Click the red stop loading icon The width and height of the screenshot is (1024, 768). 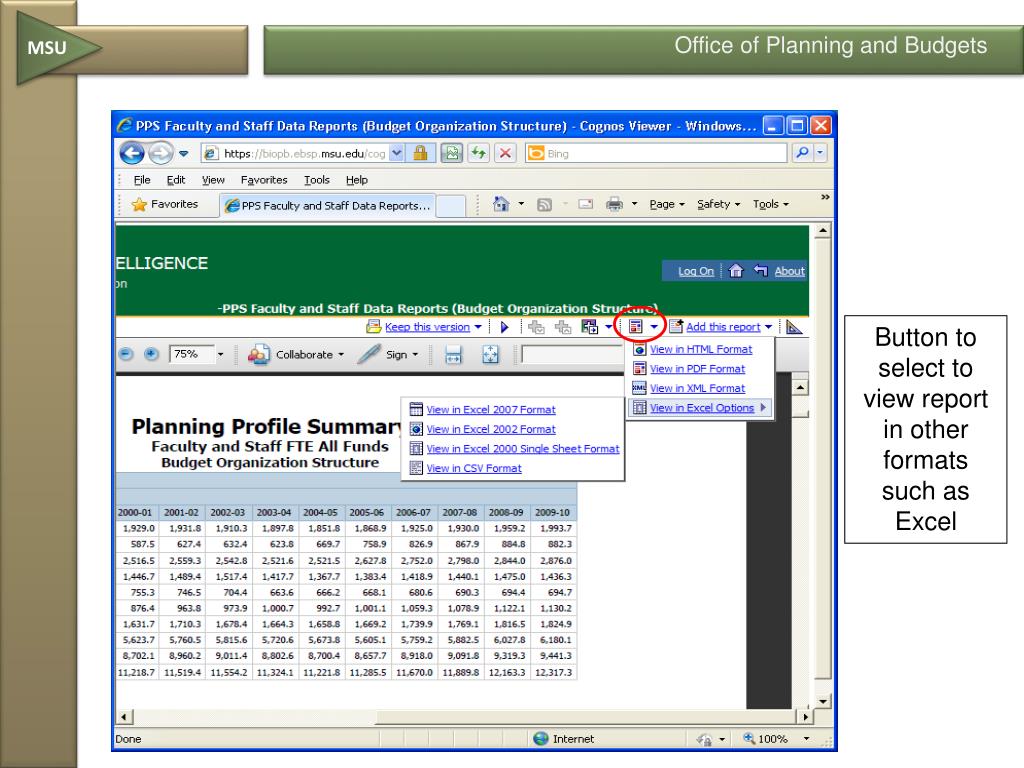(505, 153)
